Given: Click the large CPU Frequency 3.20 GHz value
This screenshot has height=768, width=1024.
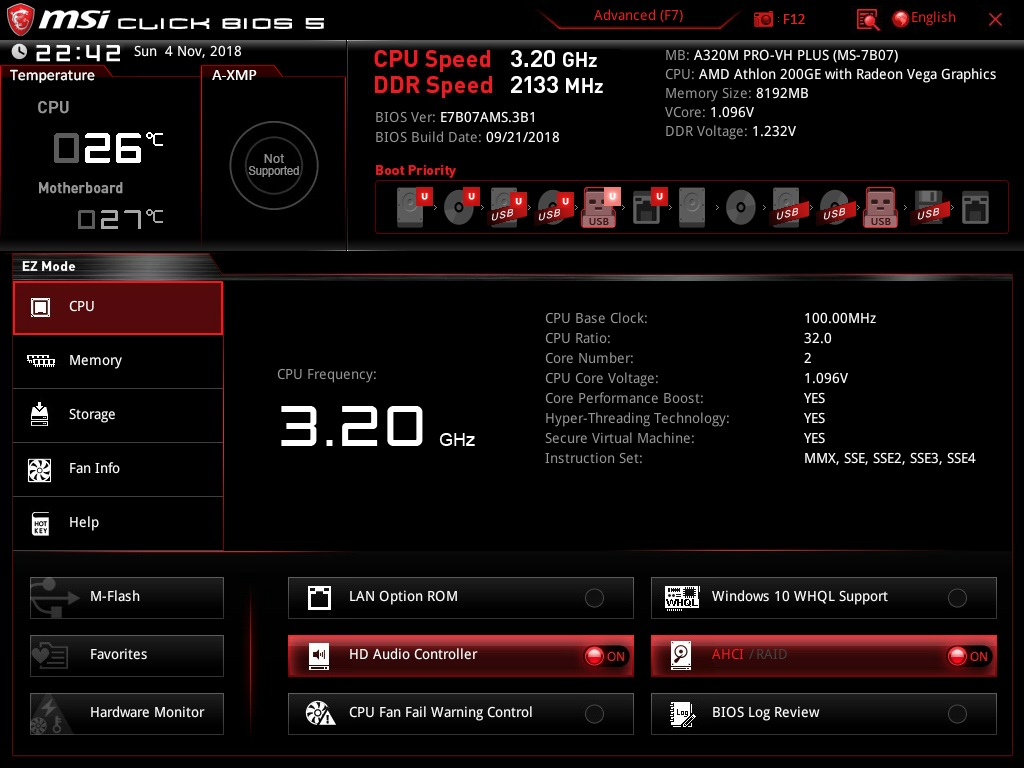Looking at the screenshot, I should (377, 426).
